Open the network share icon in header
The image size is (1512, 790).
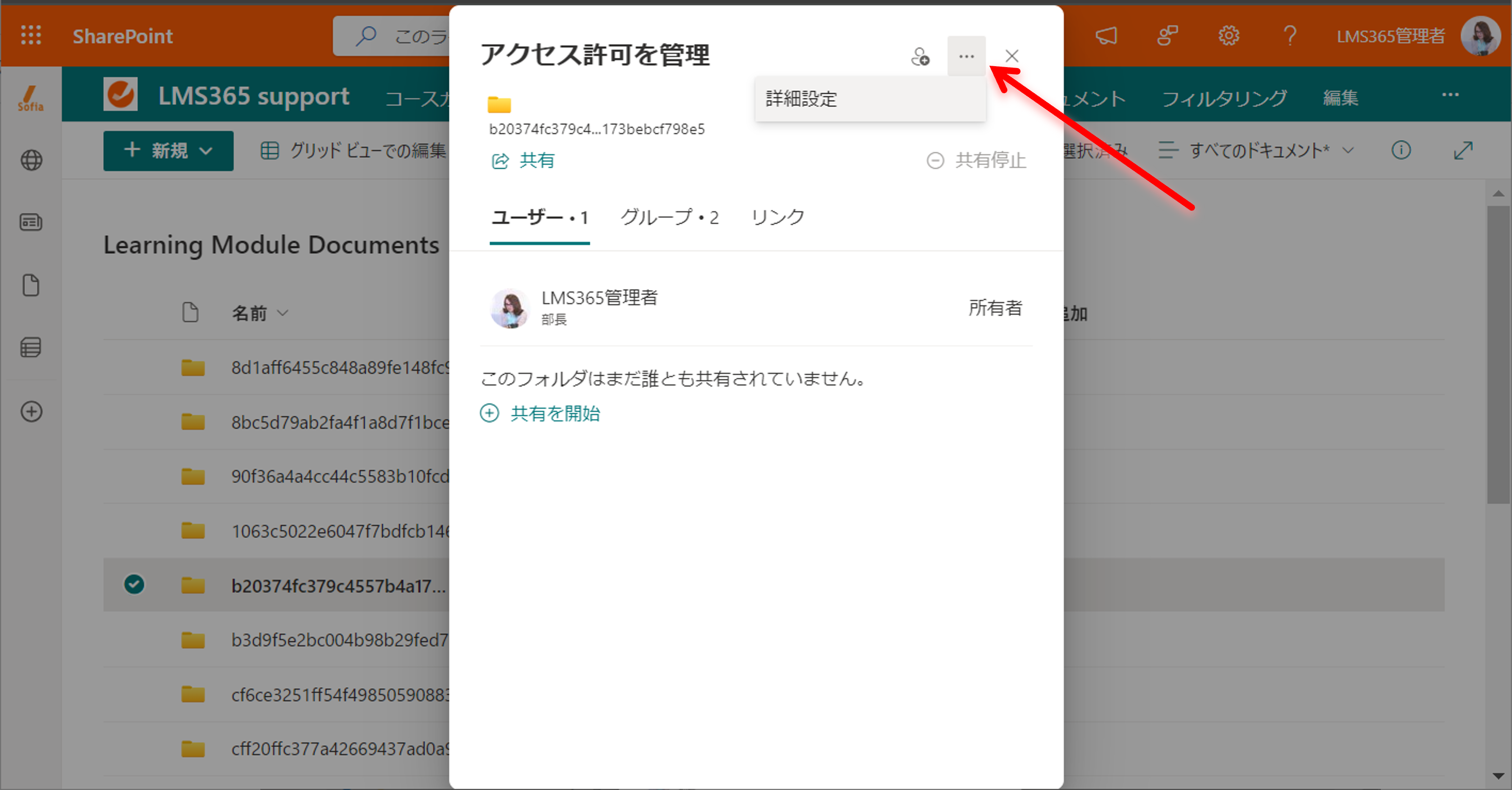click(1167, 36)
